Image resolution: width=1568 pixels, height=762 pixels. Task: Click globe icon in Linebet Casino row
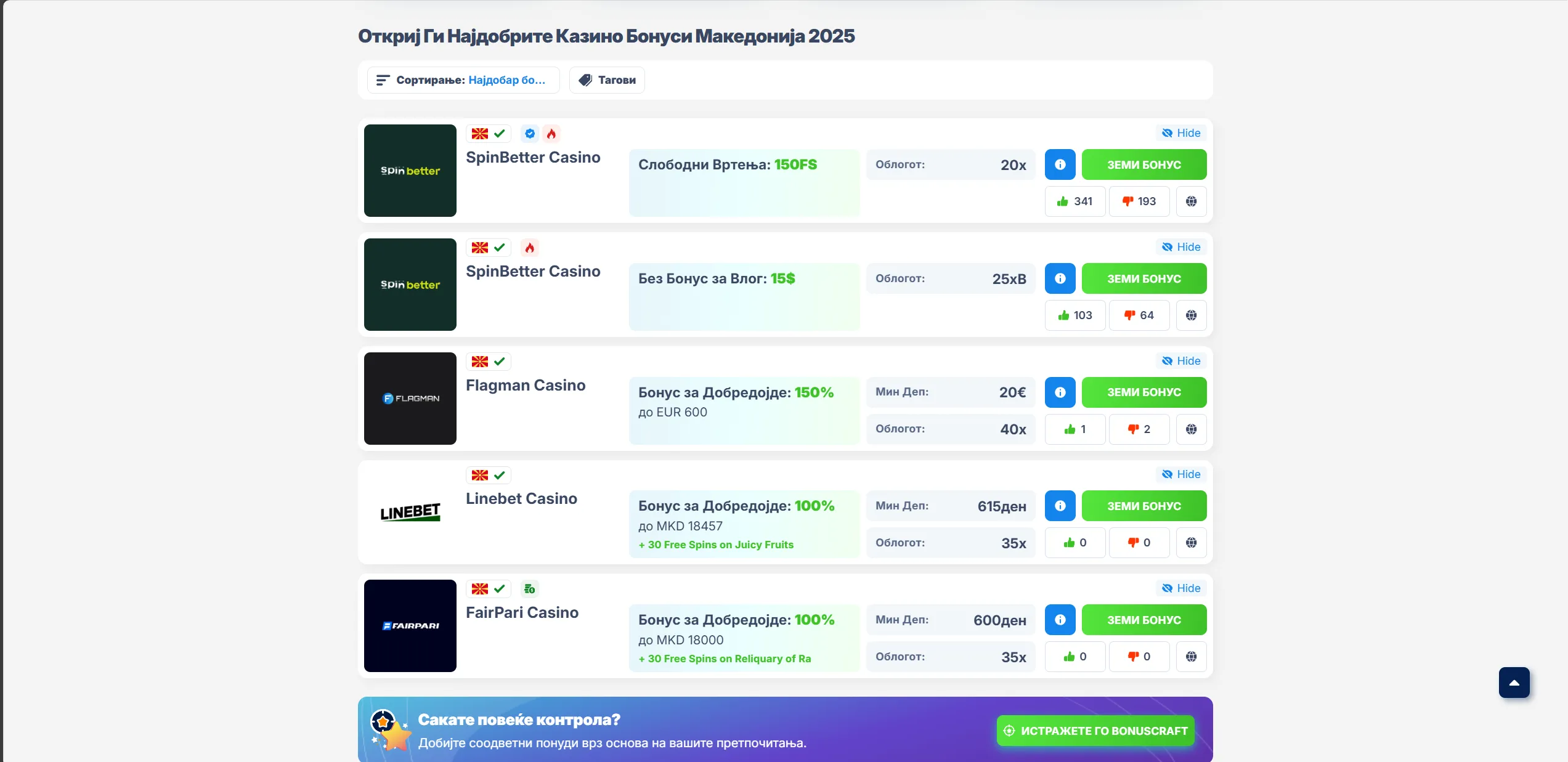click(x=1191, y=543)
